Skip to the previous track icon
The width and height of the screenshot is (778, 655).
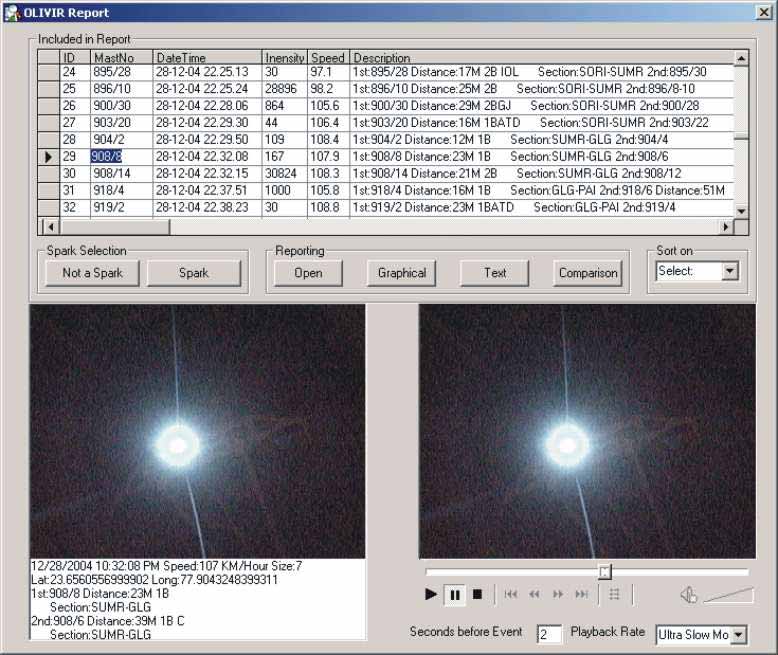click(x=511, y=594)
